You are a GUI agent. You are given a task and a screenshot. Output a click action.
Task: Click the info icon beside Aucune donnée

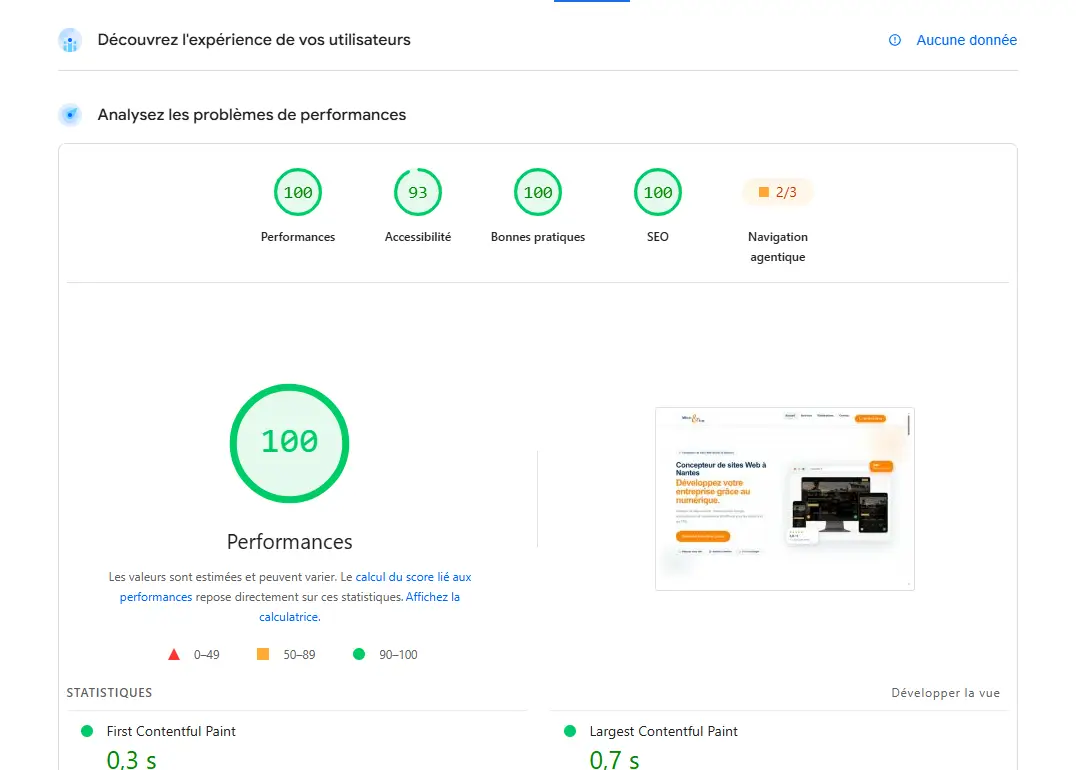[x=895, y=40]
